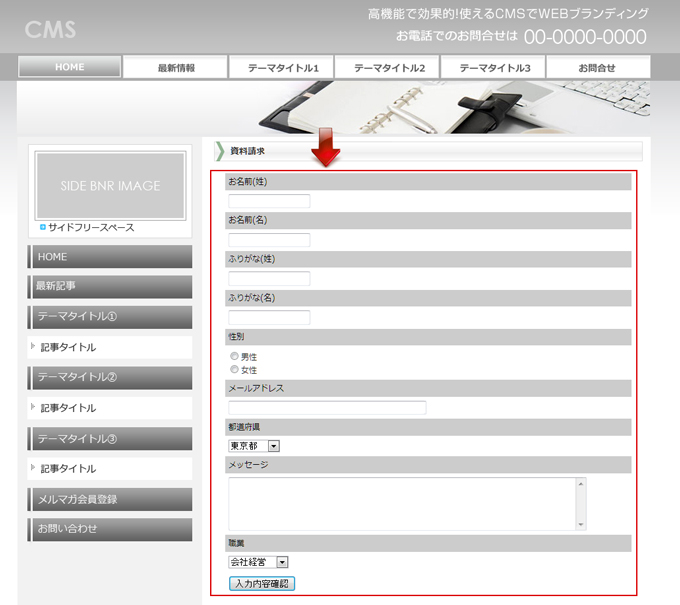Screen dimensions: 680x605
Task: Select the 男性 radio button
Action: [235, 356]
